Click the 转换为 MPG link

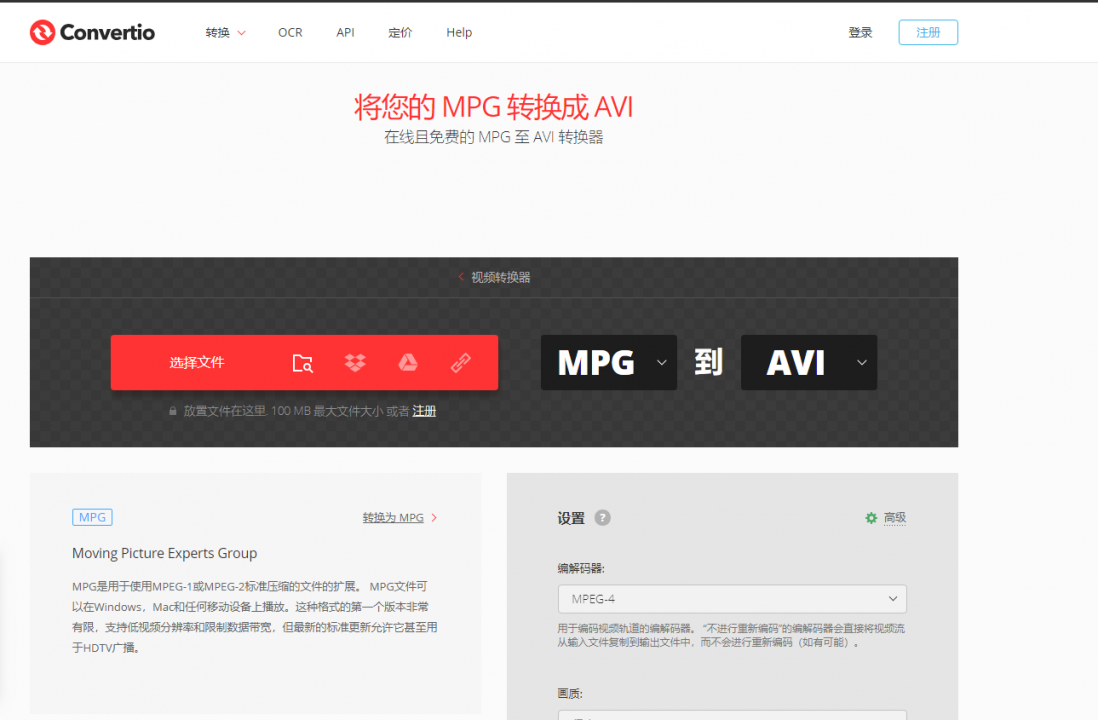pos(393,518)
